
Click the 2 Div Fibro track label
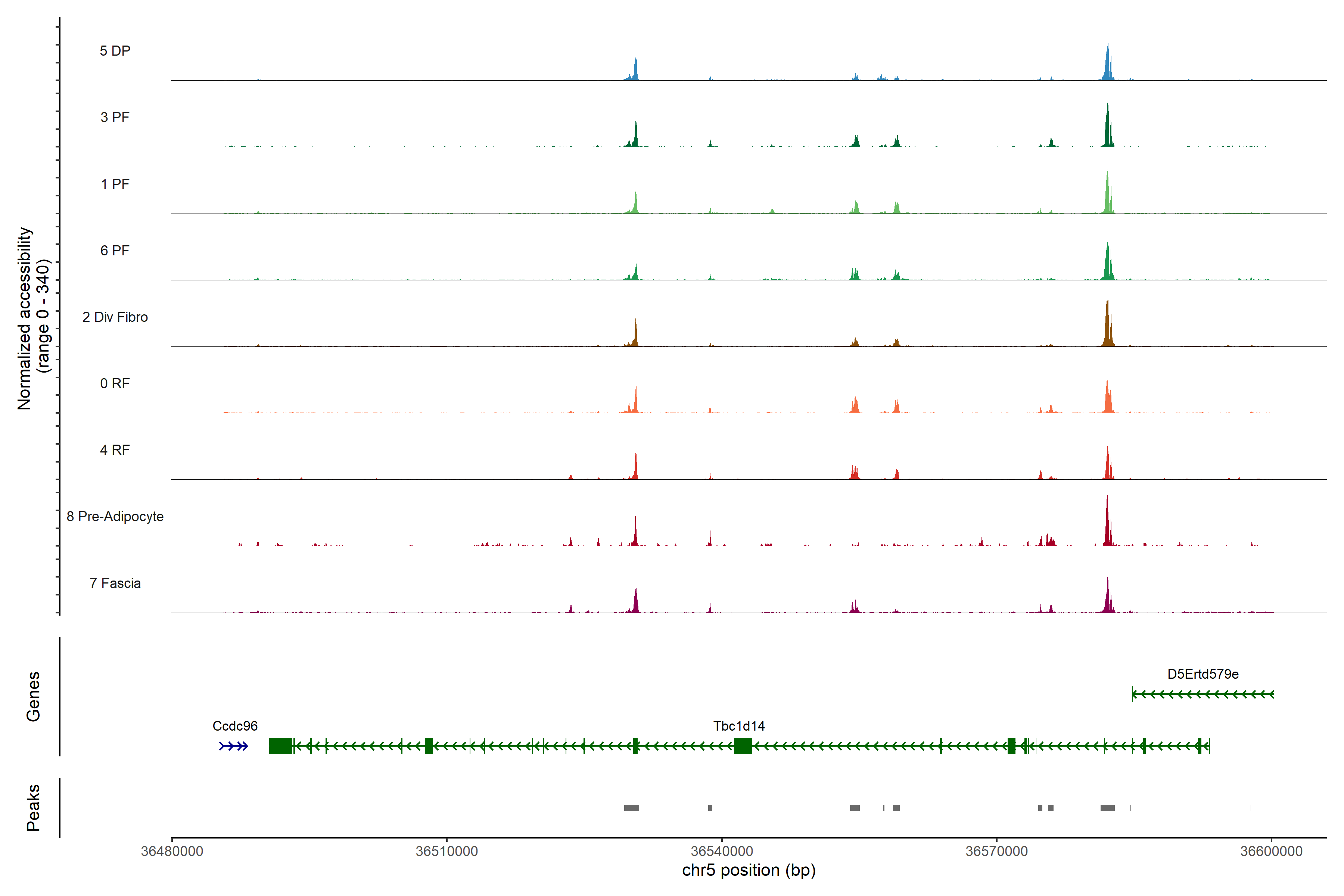click(x=115, y=317)
